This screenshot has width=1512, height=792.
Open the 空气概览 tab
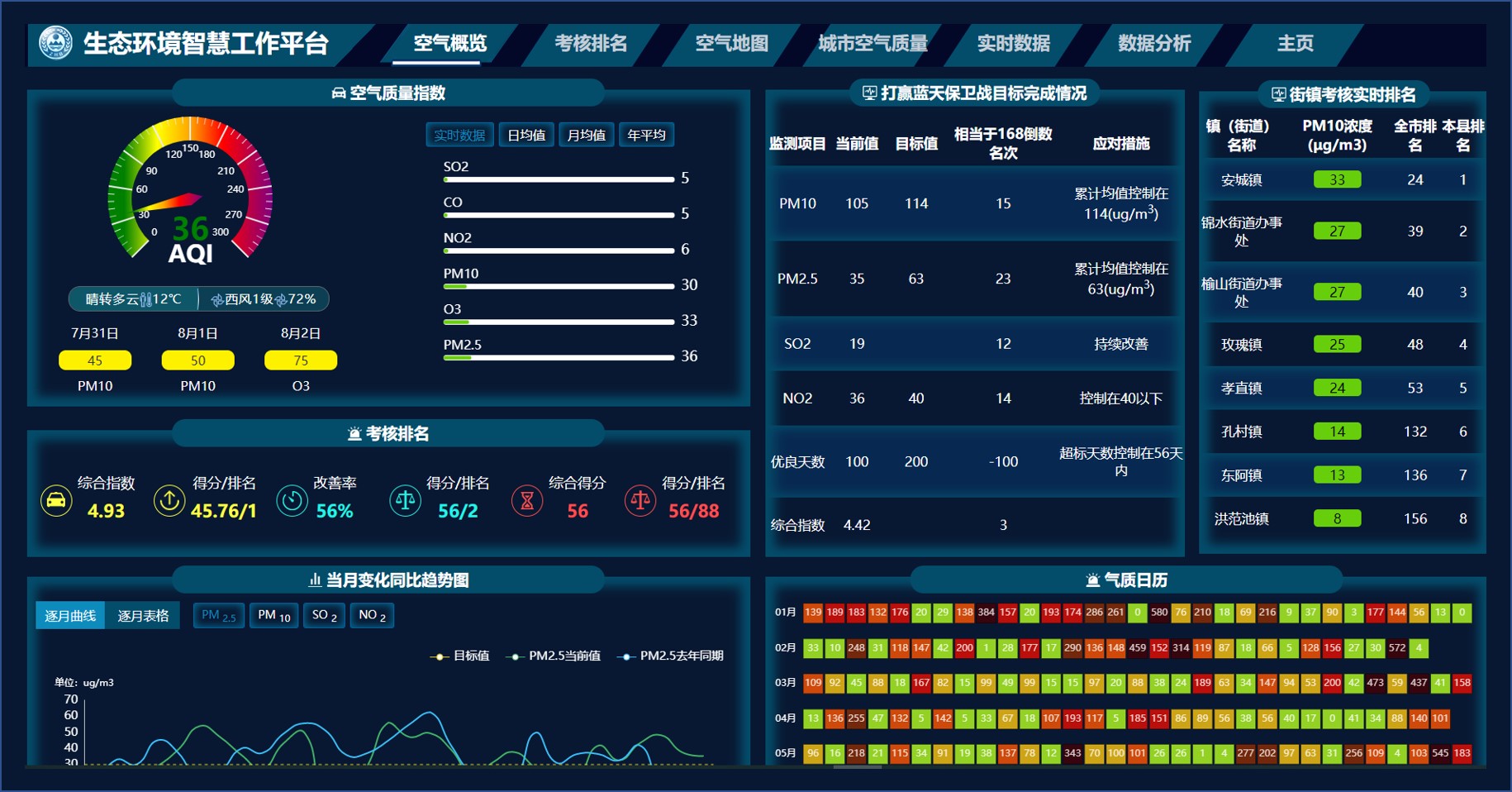(450, 43)
